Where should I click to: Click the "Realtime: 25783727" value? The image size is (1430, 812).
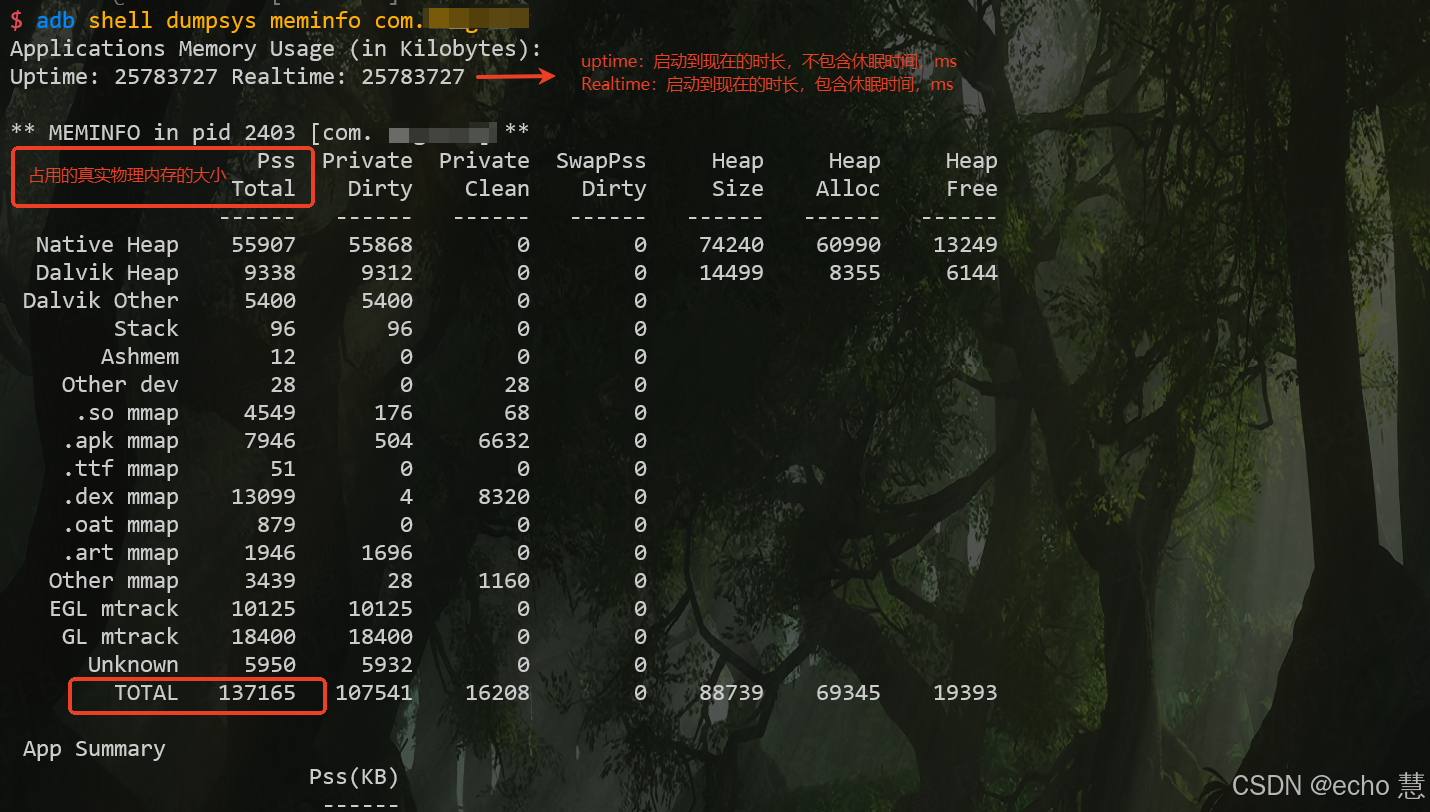348,76
